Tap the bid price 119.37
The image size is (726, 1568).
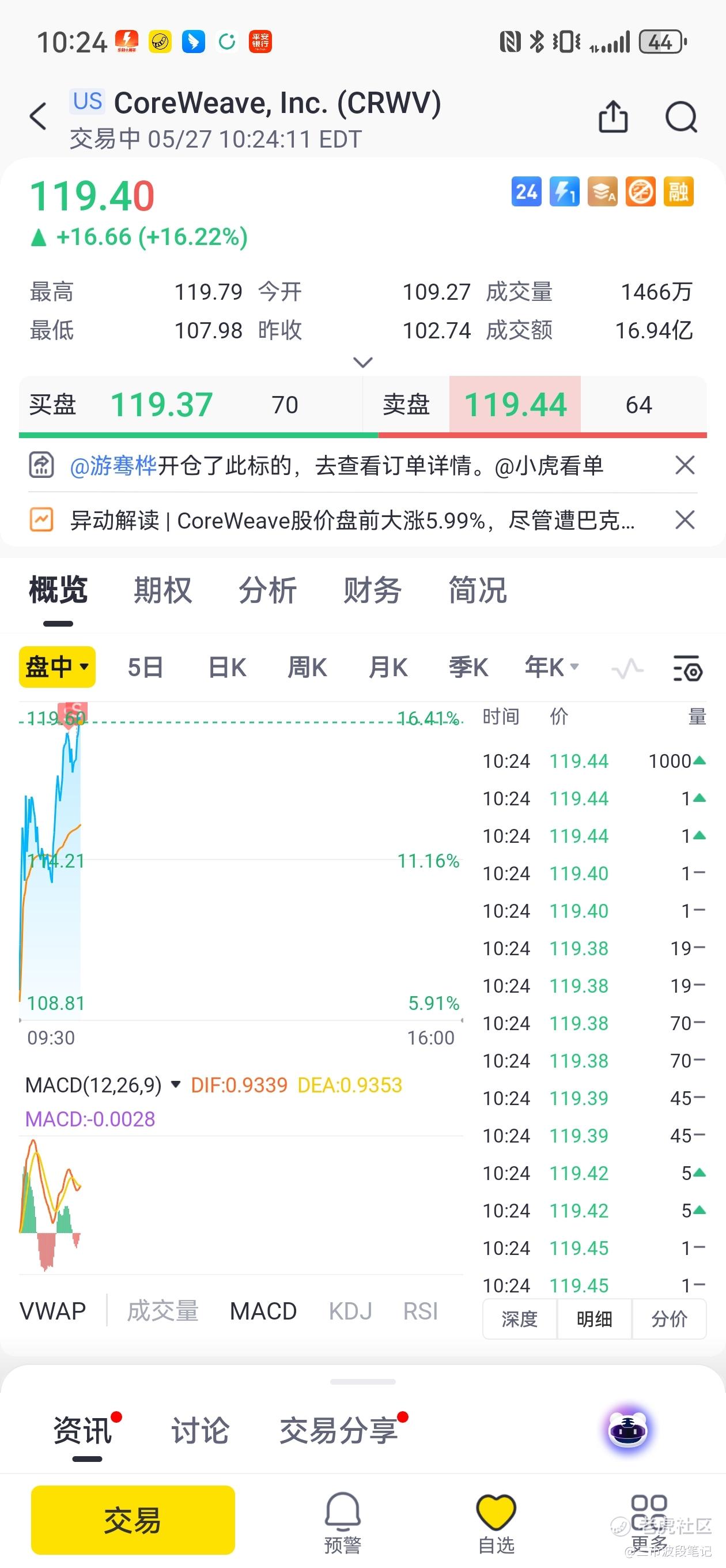click(x=161, y=405)
